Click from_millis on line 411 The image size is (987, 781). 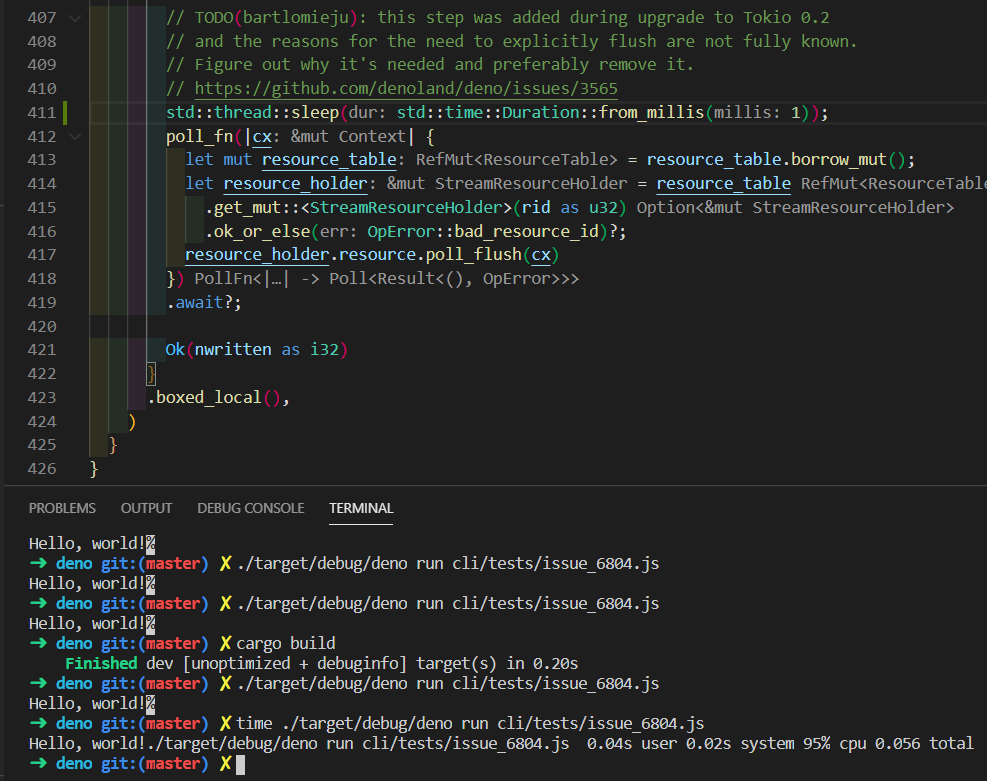[x=651, y=113]
